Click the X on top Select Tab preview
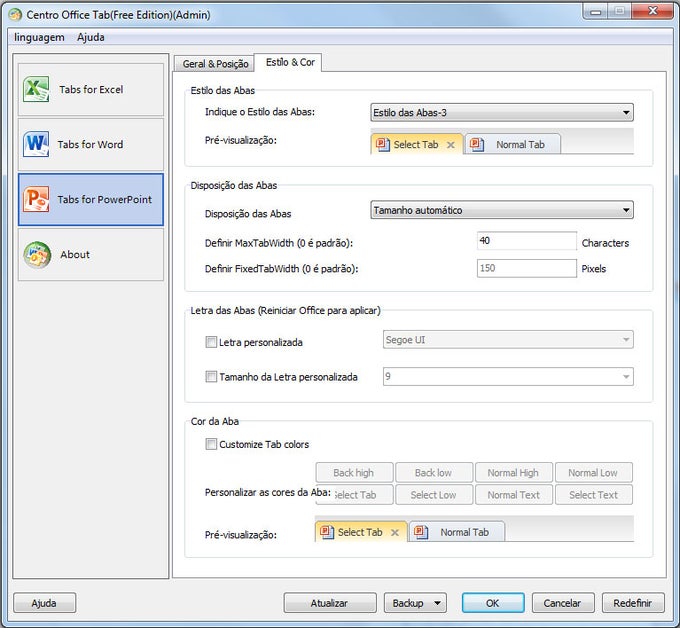Screen dimensions: 680x628 coord(451,145)
